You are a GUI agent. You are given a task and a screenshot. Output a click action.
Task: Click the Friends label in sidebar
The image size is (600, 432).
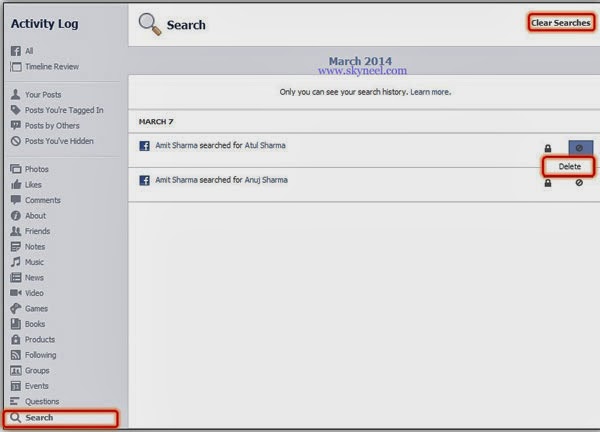(38, 231)
